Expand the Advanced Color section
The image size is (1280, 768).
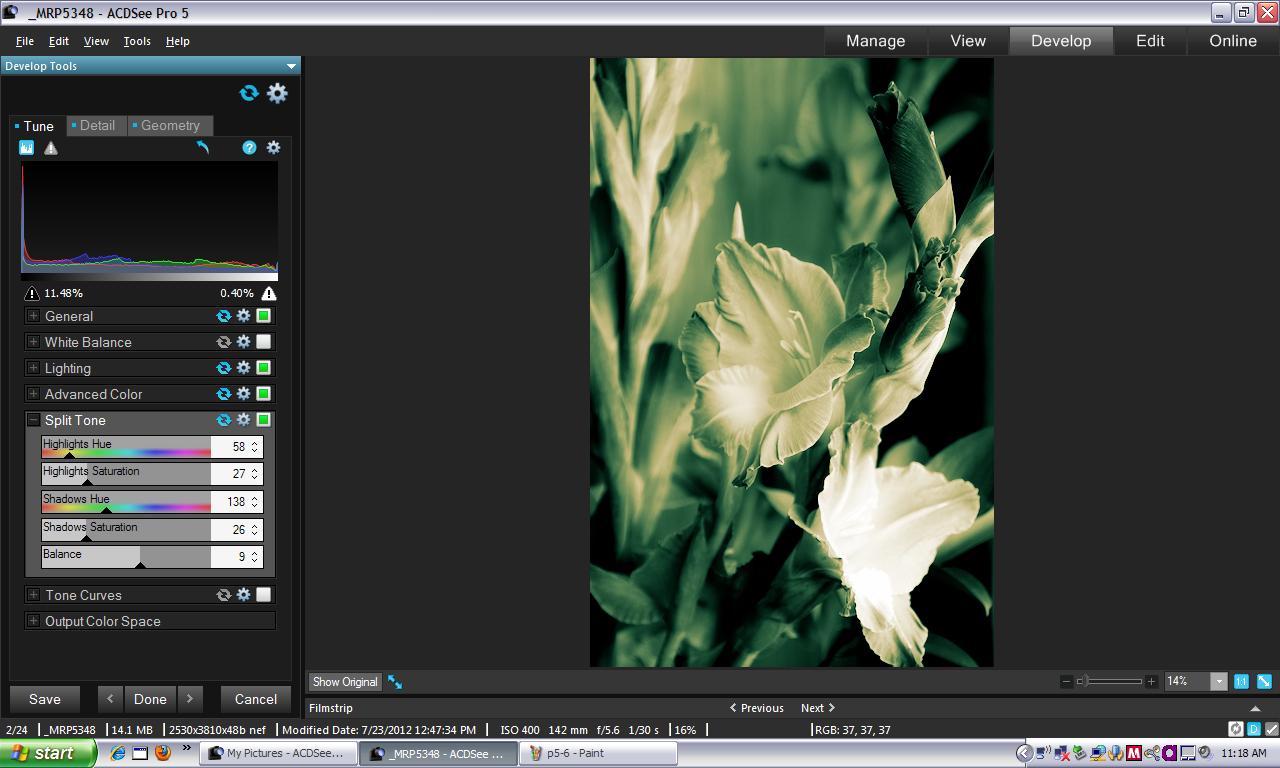[x=33, y=394]
